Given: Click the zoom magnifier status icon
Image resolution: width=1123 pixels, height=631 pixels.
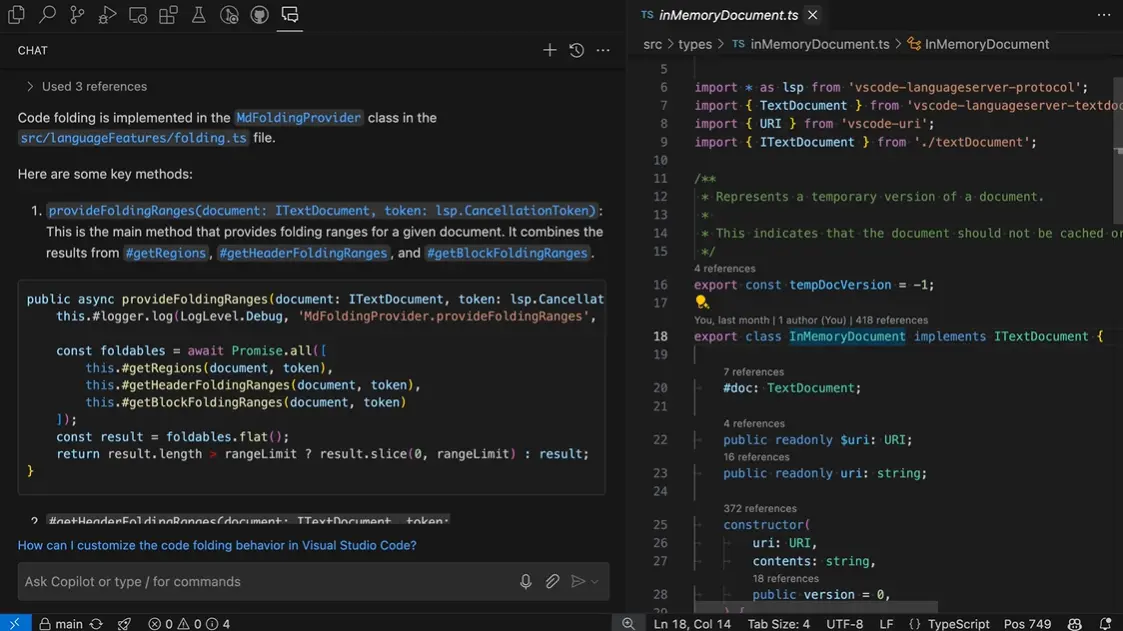Looking at the screenshot, I should tap(628, 624).
